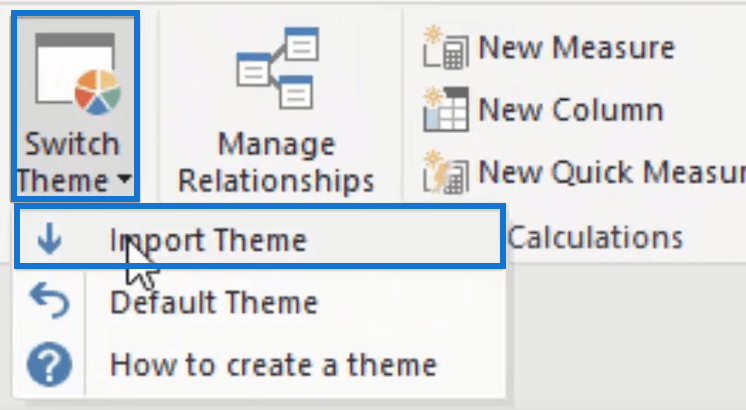
Task: Click the New Quick Measure lightning calculator icon
Action: (445, 172)
